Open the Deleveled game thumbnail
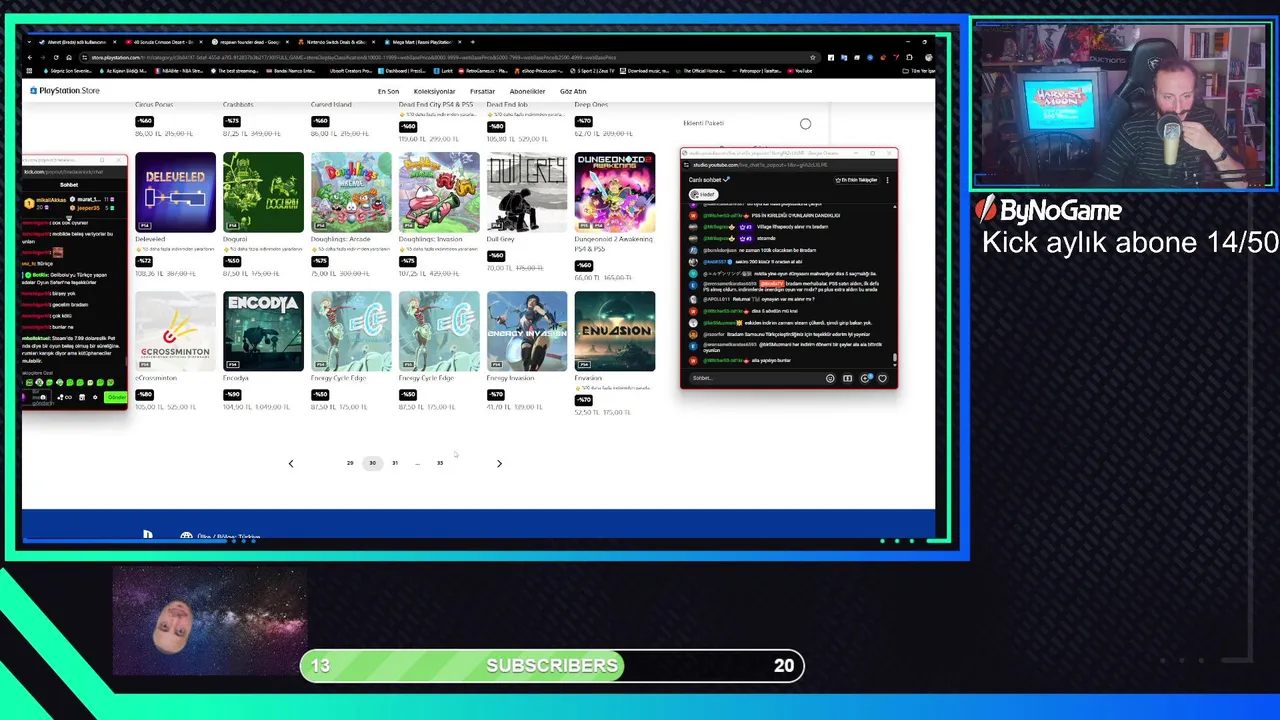This screenshot has height=720, width=1280. [x=175, y=192]
